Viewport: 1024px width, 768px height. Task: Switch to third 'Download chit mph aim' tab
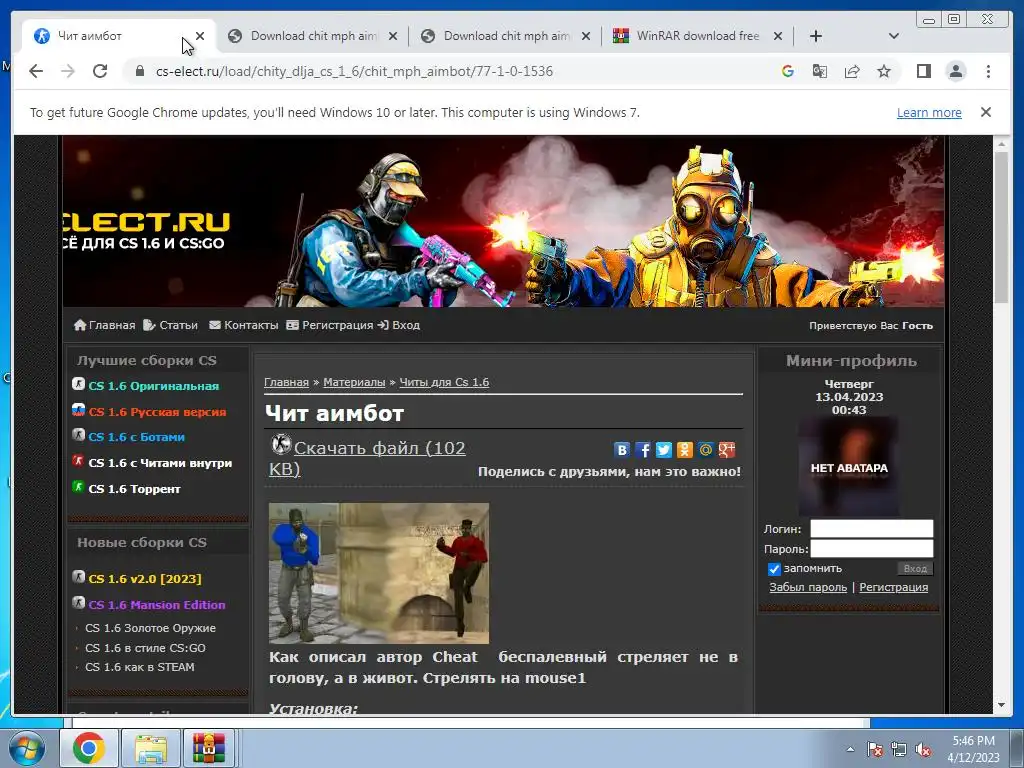tap(506, 36)
